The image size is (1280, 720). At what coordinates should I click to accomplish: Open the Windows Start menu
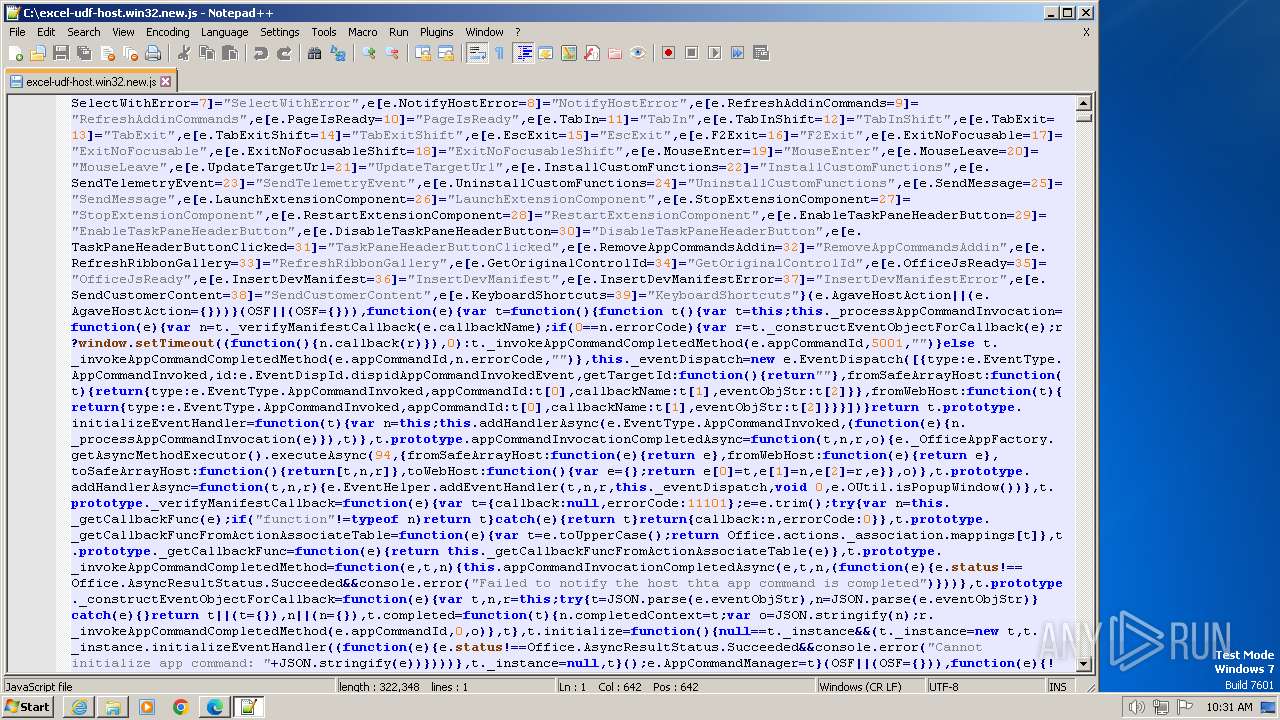click(x=28, y=707)
